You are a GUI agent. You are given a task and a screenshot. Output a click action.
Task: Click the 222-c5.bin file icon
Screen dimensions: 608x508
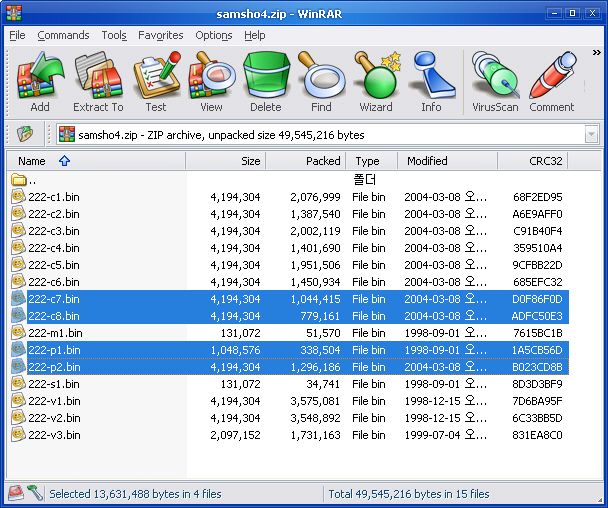(x=18, y=264)
